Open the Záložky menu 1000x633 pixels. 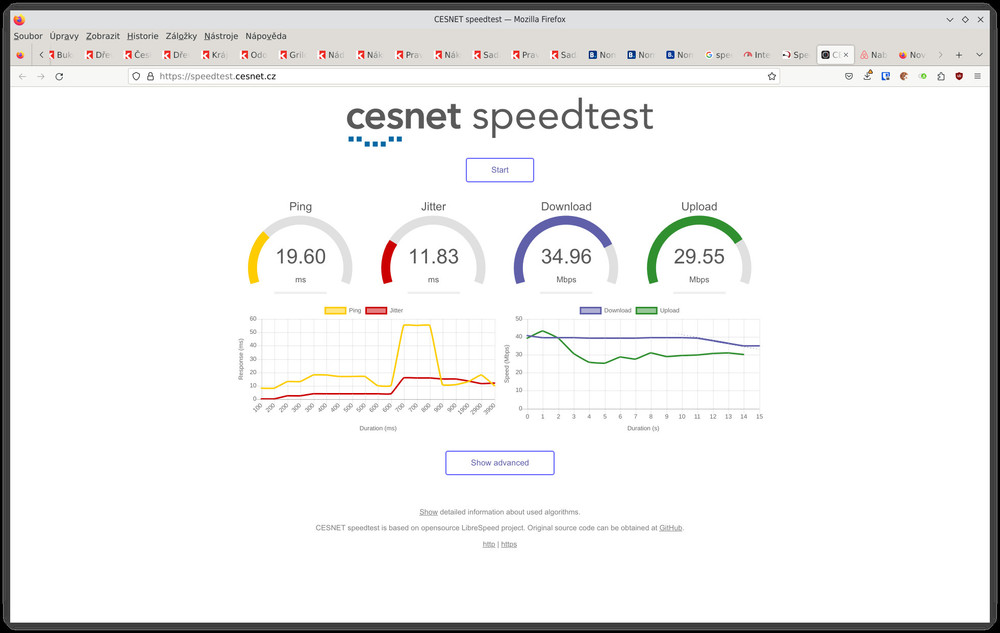(181, 36)
